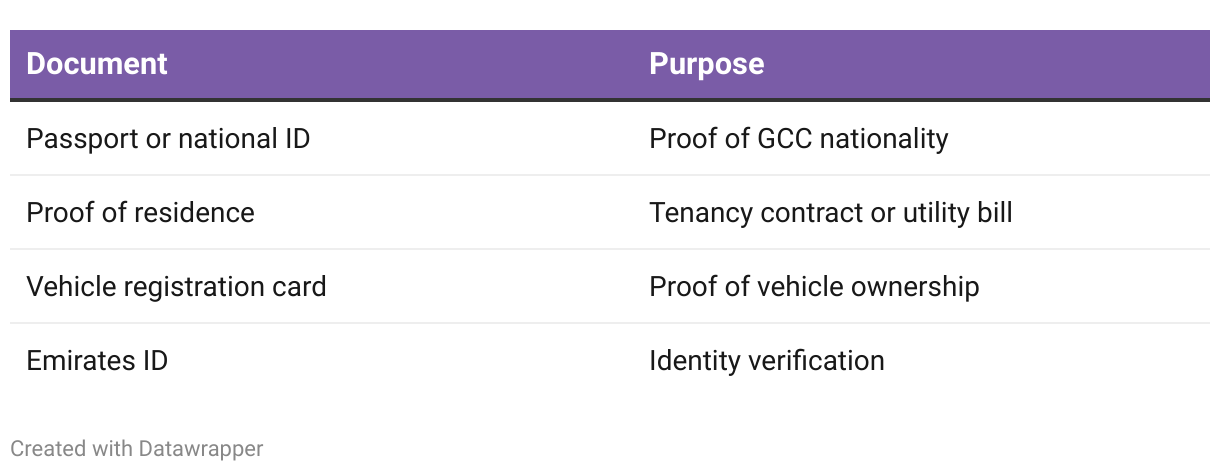Select the Passport or national ID cell
This screenshot has height=472, width=1220.
coord(168,138)
